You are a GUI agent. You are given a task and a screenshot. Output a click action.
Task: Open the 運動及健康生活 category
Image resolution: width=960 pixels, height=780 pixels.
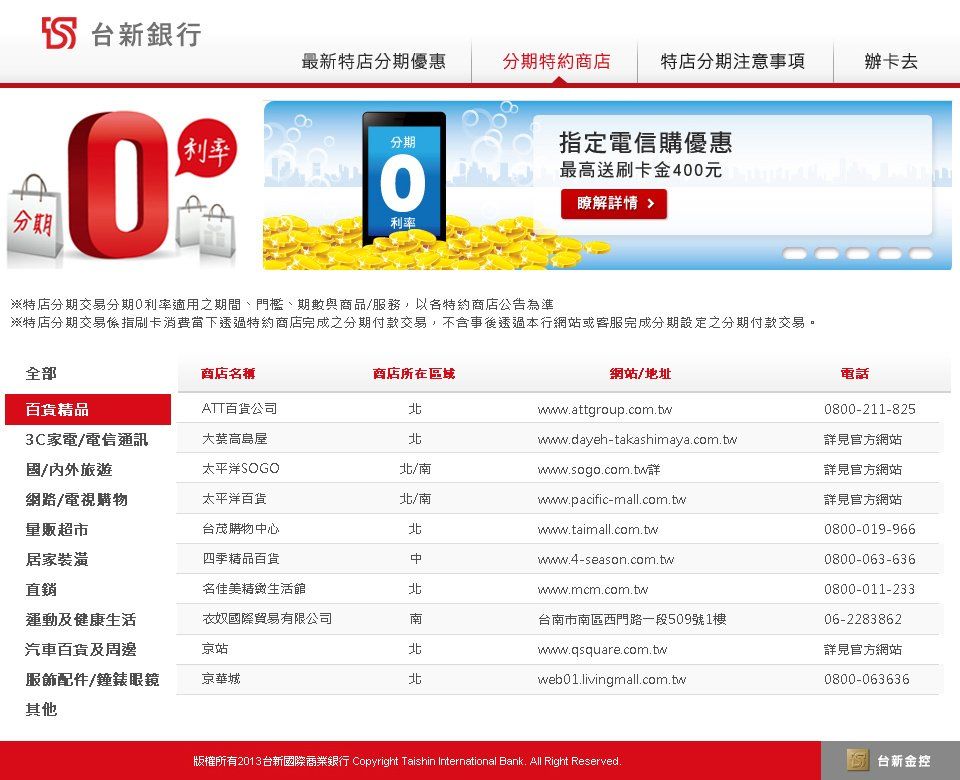click(x=80, y=620)
